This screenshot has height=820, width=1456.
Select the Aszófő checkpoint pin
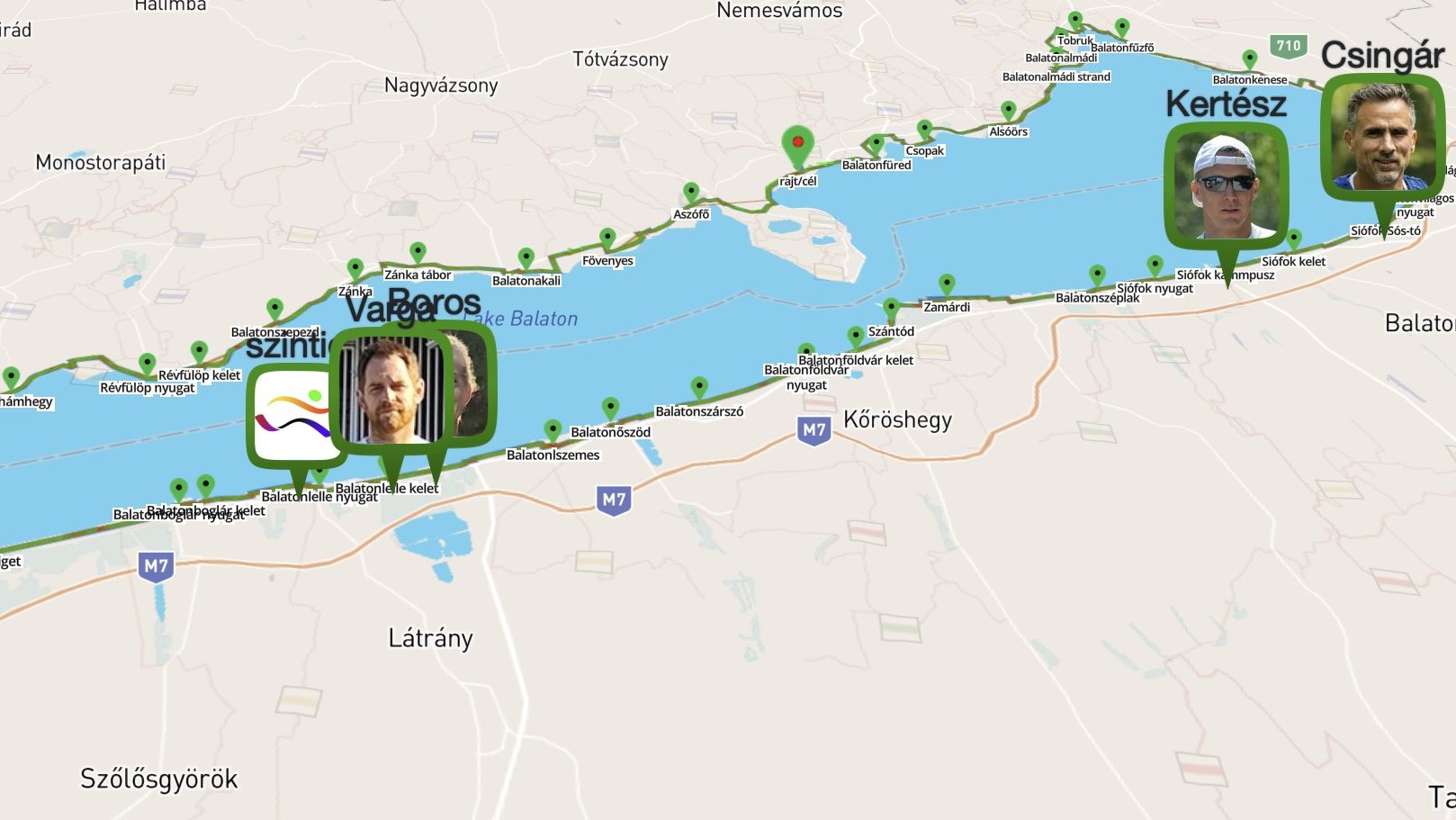coord(691,193)
